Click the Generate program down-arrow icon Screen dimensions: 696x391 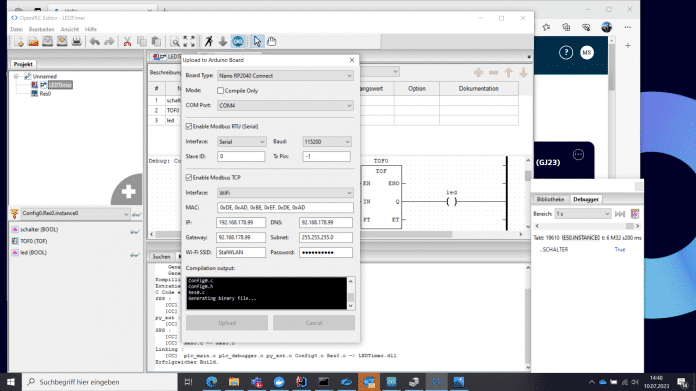point(223,42)
